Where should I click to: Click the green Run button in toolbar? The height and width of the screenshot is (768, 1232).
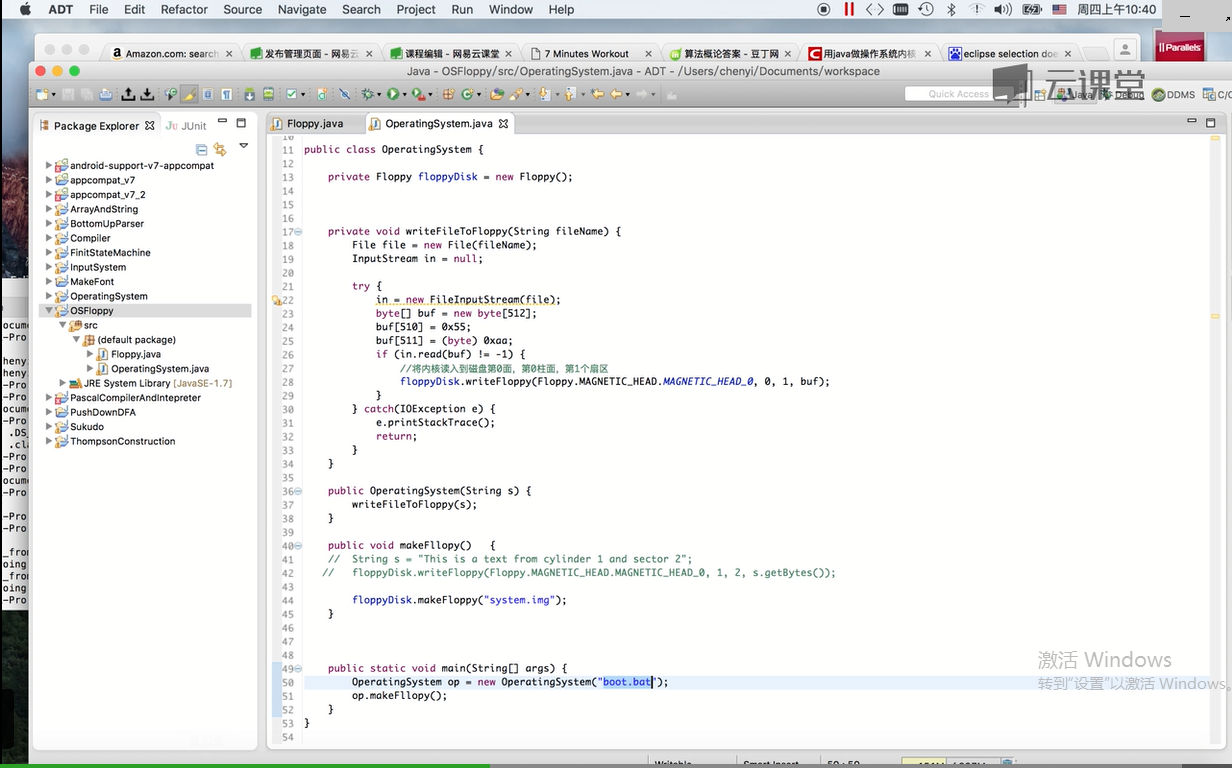(393, 94)
